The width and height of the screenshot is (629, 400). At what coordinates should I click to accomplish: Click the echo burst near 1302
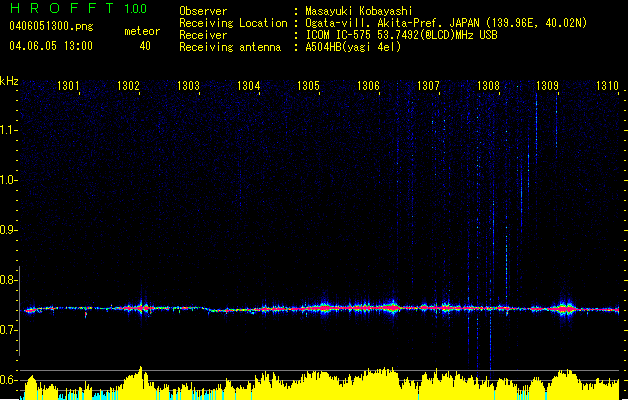(142, 308)
